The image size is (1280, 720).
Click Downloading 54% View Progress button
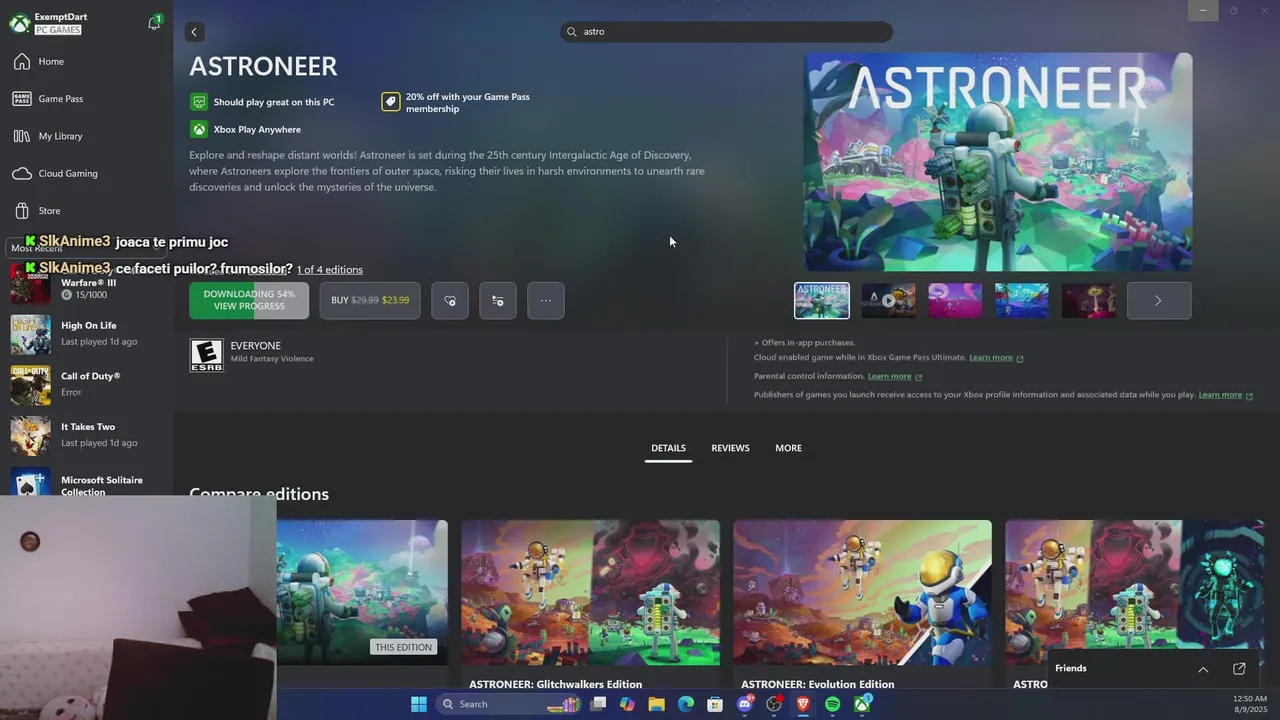pyautogui.click(x=249, y=300)
